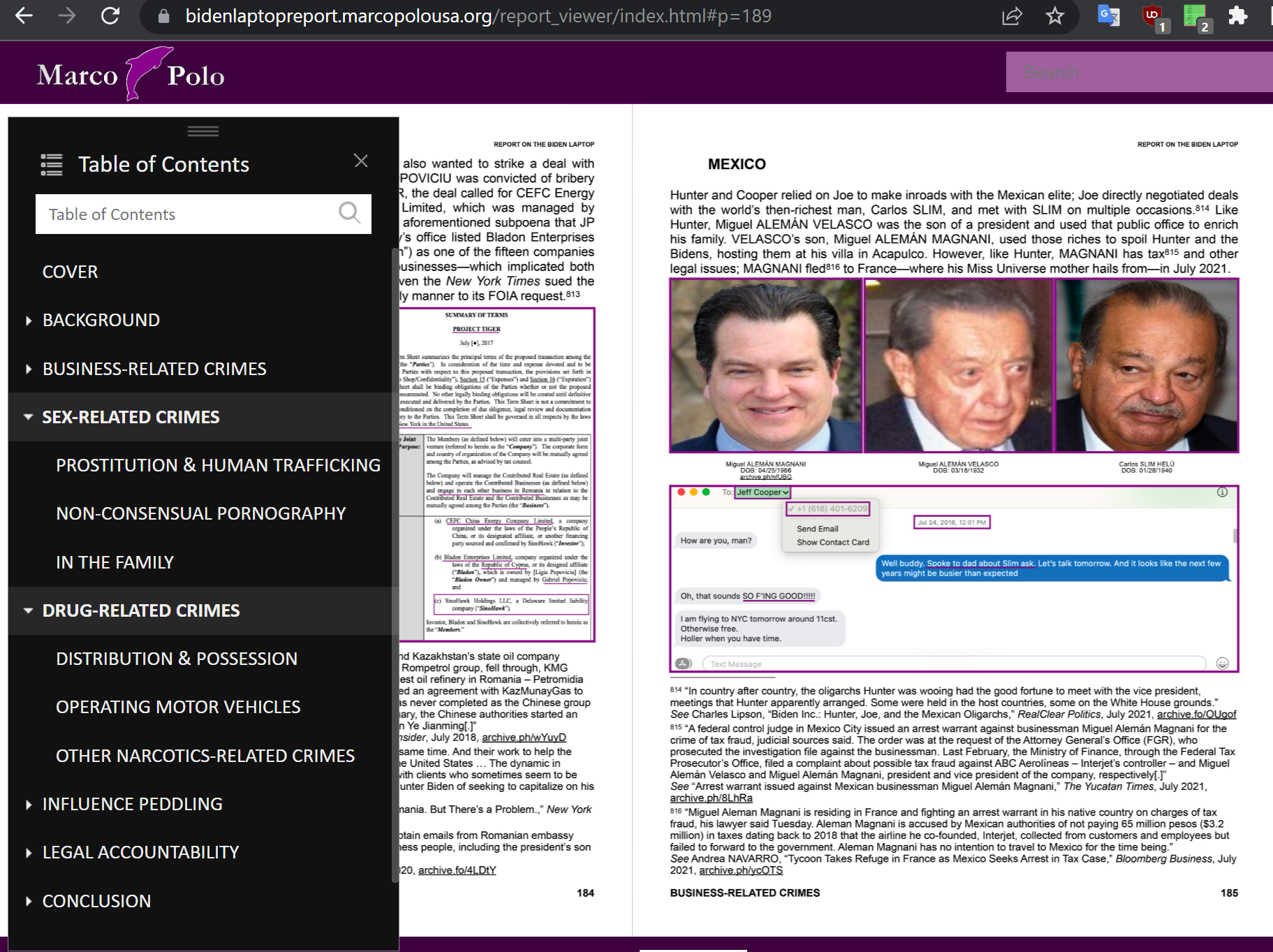Image resolution: width=1273 pixels, height=952 pixels.
Task: Open the archive.ph/8LhRa footnote link
Action: [x=711, y=798]
